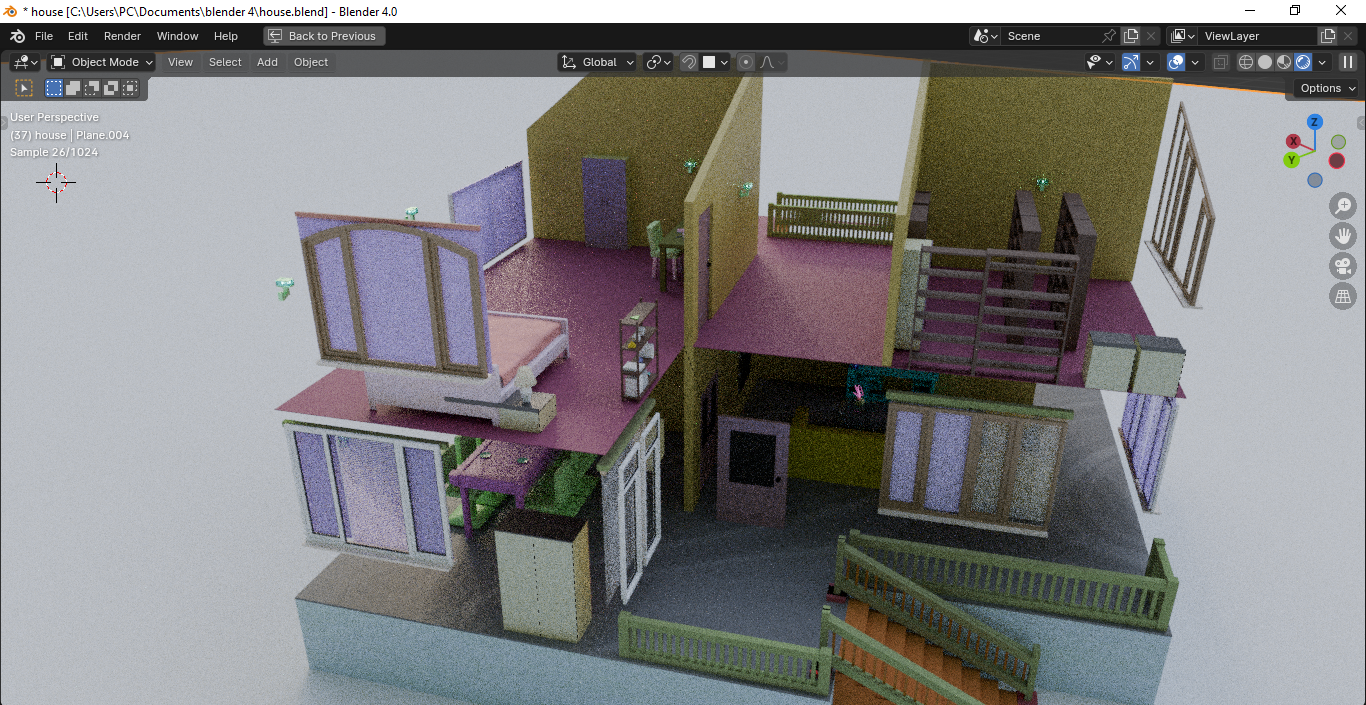The image size is (1366, 705).
Task: Open the File menu
Action: click(x=44, y=36)
